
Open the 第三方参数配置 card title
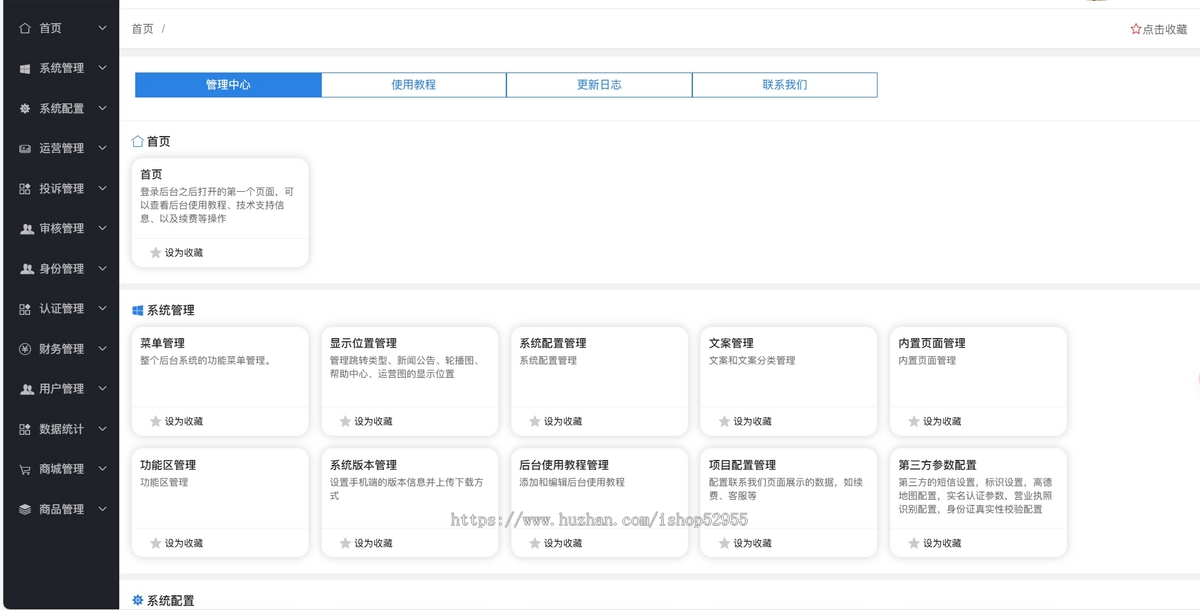pos(938,465)
